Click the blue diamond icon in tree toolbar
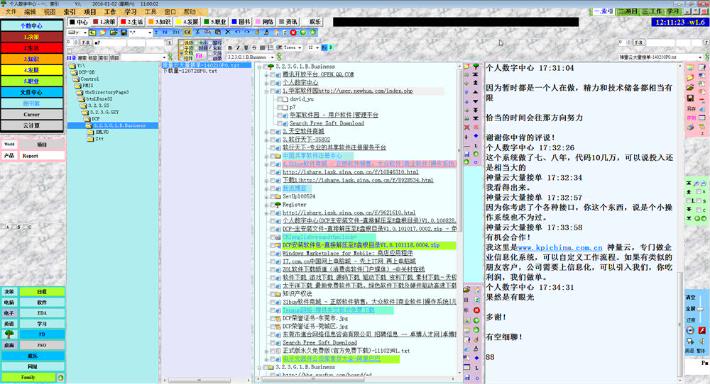 tap(476, 136)
